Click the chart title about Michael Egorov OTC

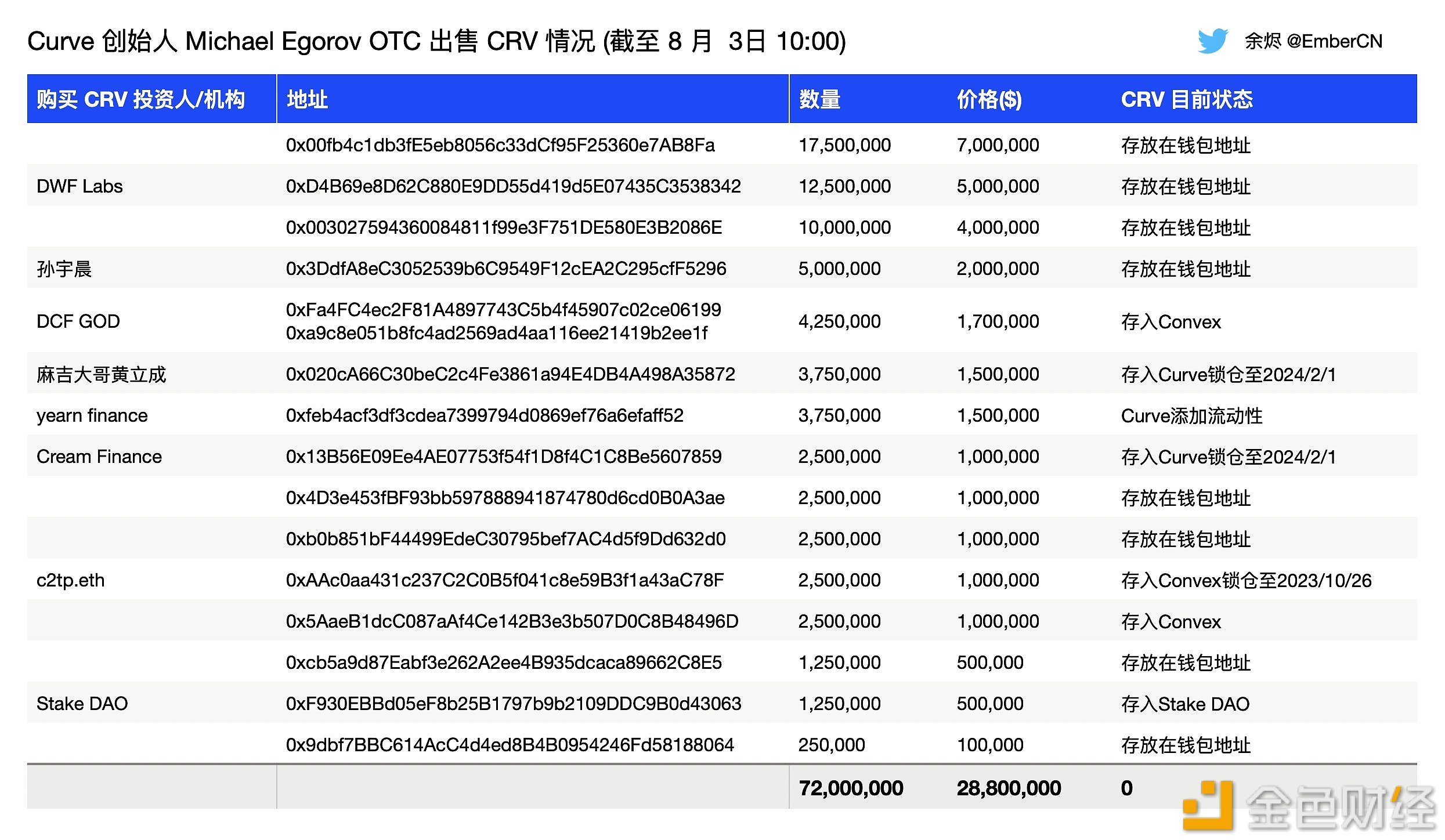click(x=437, y=41)
